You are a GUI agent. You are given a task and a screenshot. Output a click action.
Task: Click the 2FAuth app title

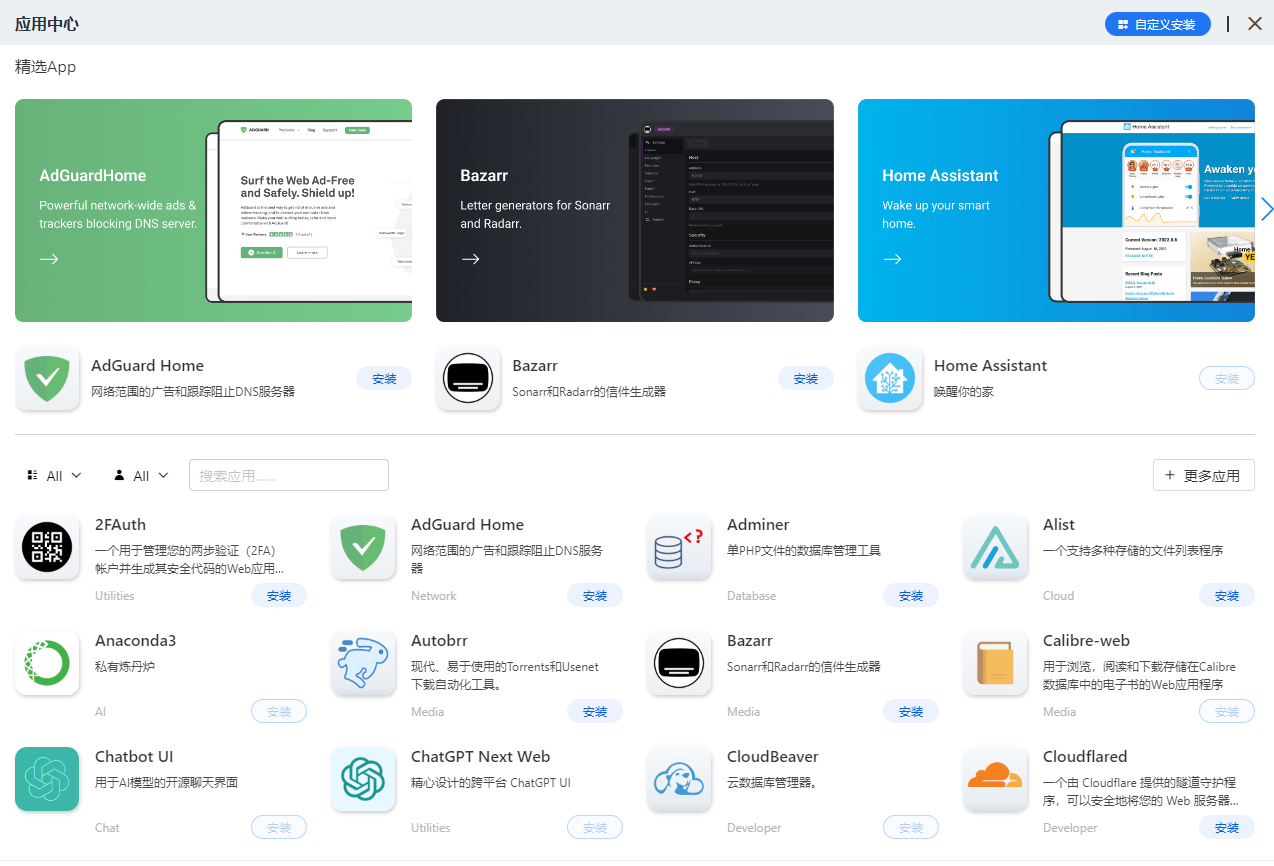[121, 524]
